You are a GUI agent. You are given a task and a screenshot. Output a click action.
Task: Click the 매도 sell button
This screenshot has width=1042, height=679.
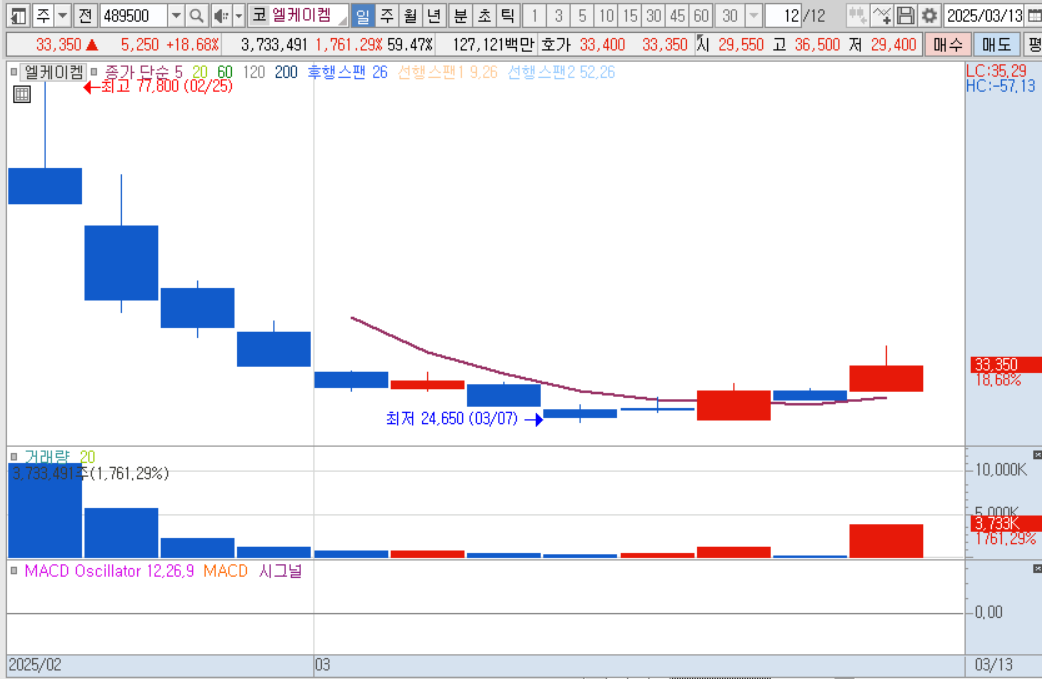pos(996,45)
